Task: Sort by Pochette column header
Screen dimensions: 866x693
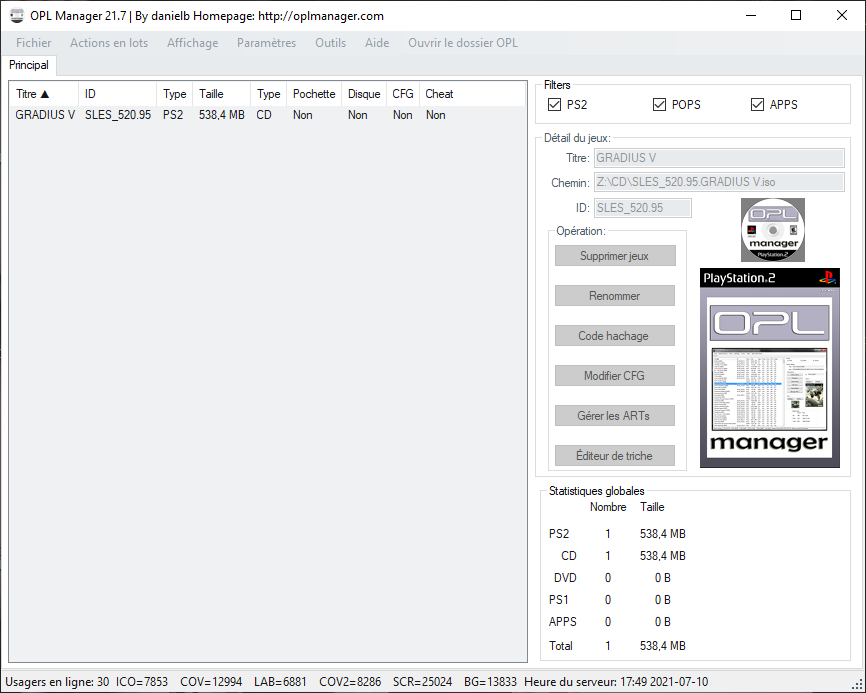Action: (x=314, y=94)
